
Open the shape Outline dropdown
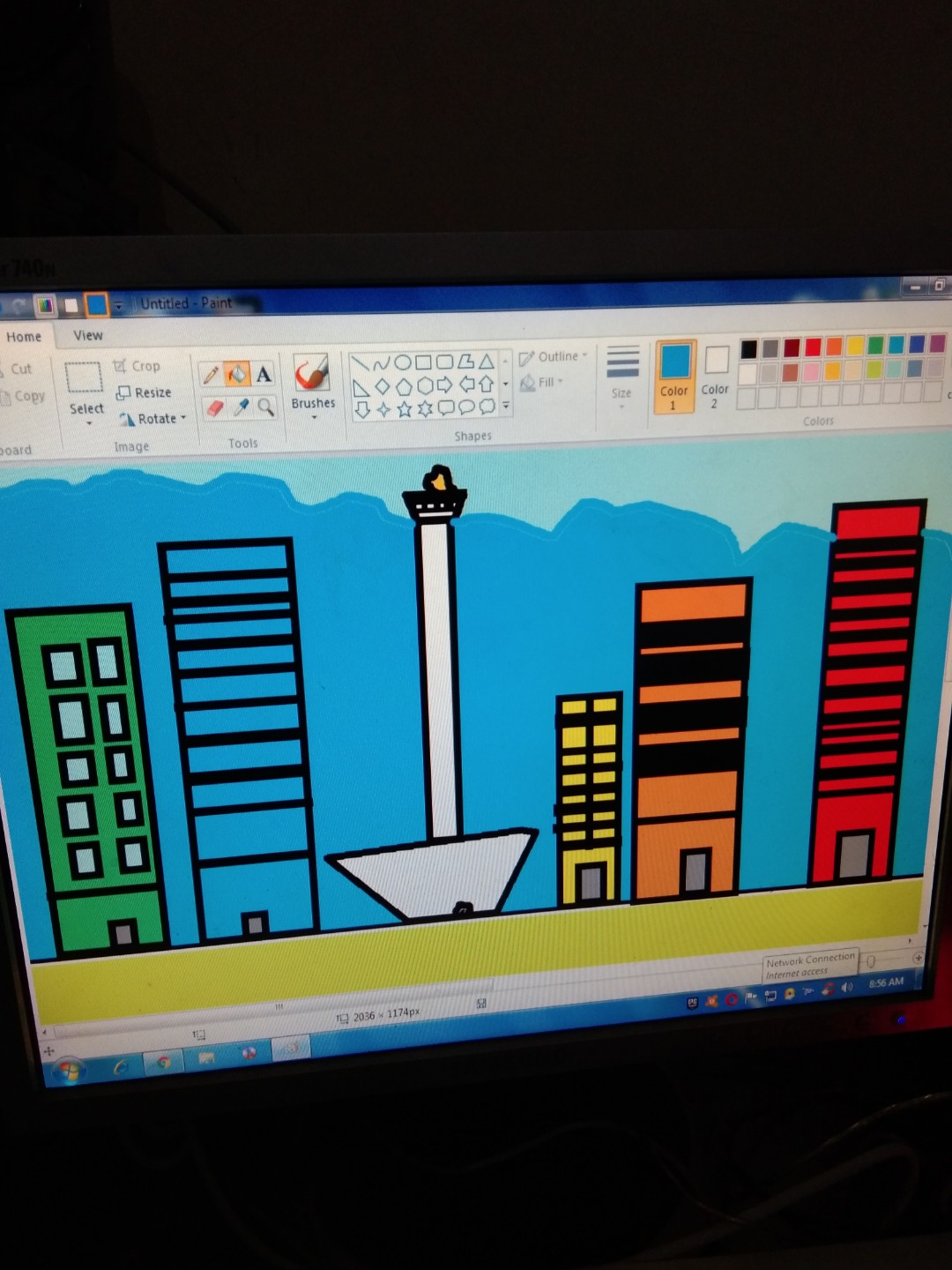pos(553,357)
